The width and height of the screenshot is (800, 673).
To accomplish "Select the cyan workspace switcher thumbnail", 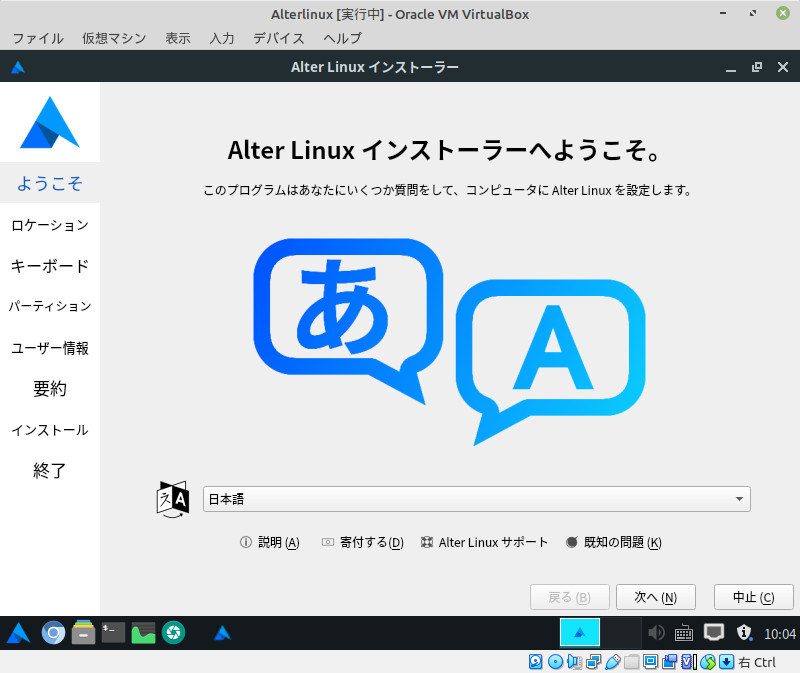I will [x=579, y=632].
